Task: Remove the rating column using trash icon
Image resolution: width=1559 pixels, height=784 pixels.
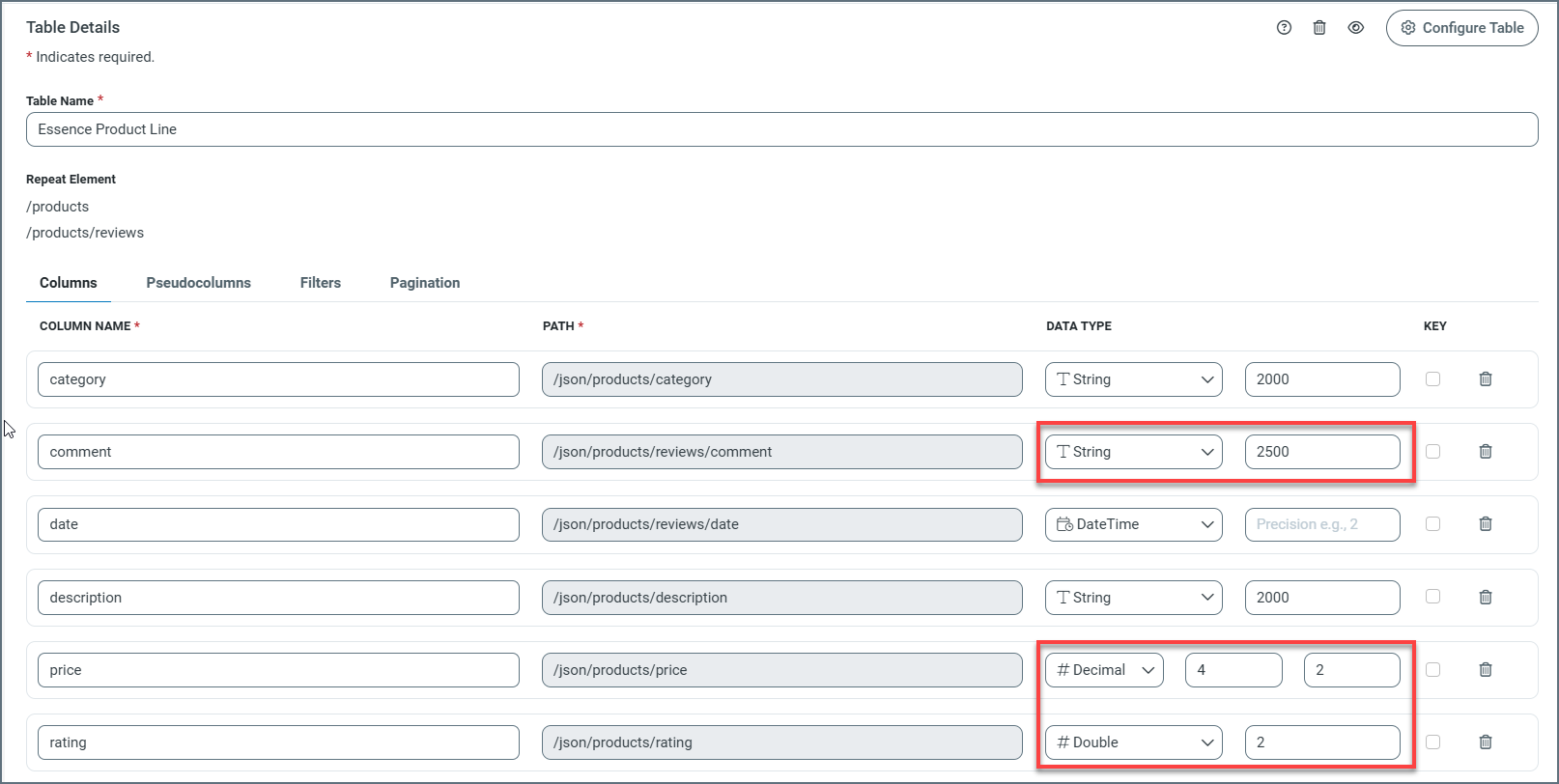Action: pyautogui.click(x=1486, y=742)
